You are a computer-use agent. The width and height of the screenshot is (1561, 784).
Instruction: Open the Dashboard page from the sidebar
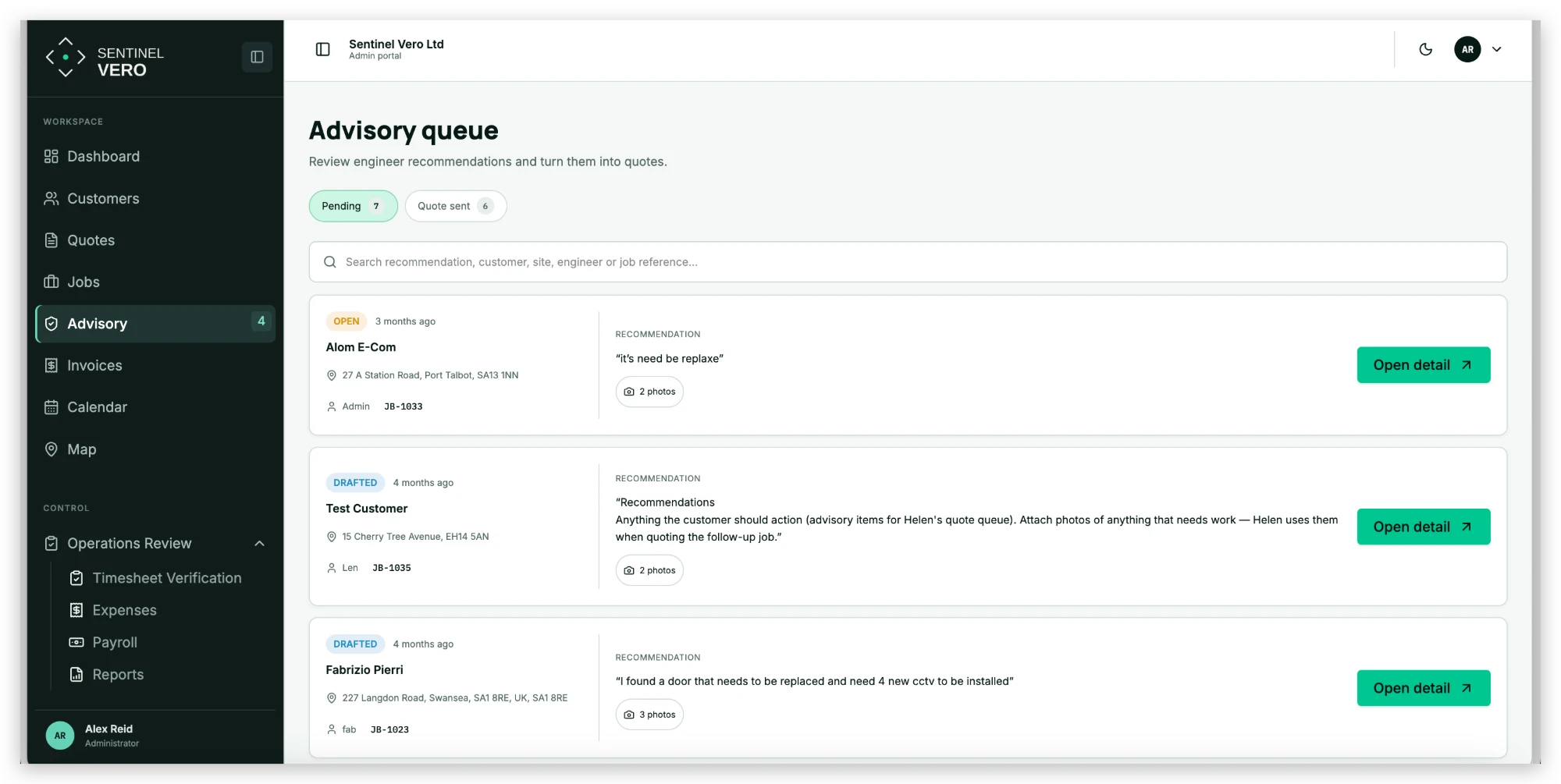(x=155, y=157)
